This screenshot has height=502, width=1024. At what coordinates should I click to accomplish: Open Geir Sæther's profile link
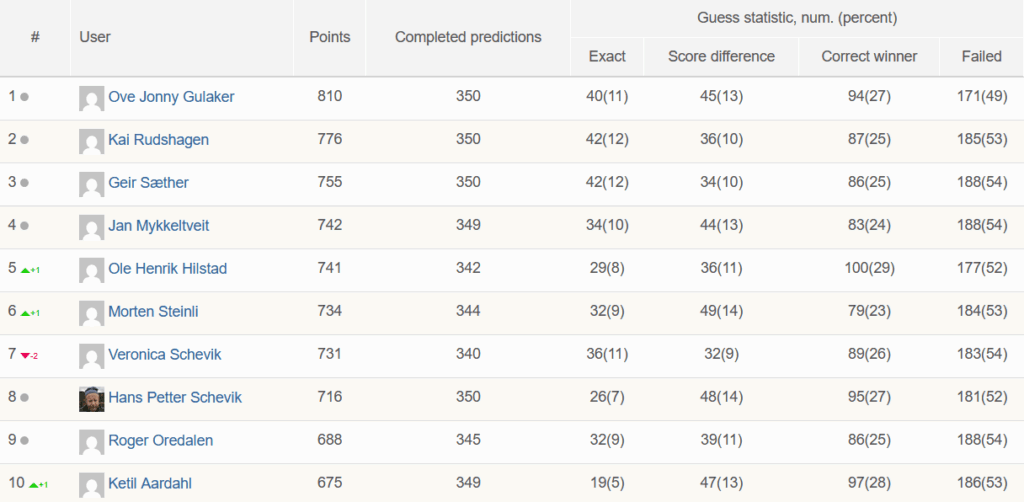click(x=148, y=183)
